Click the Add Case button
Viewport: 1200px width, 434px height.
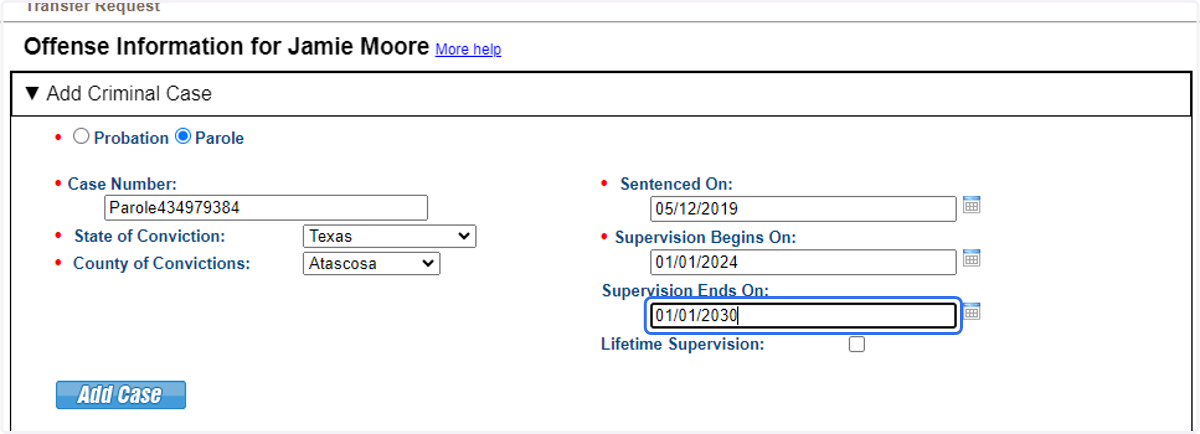[x=121, y=395]
